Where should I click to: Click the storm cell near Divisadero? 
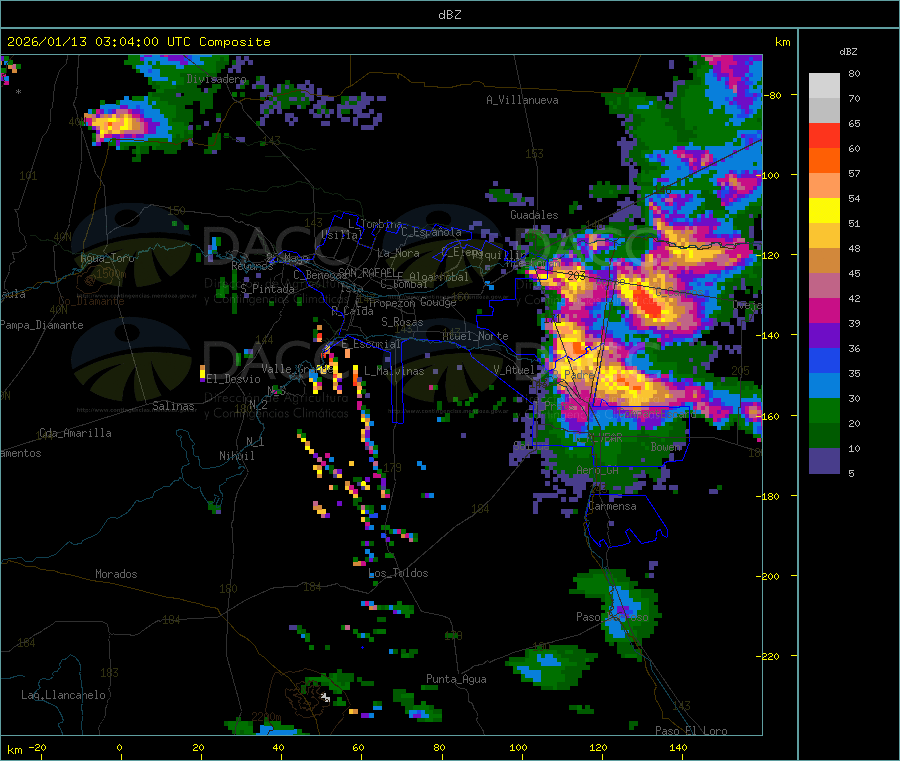119,123
